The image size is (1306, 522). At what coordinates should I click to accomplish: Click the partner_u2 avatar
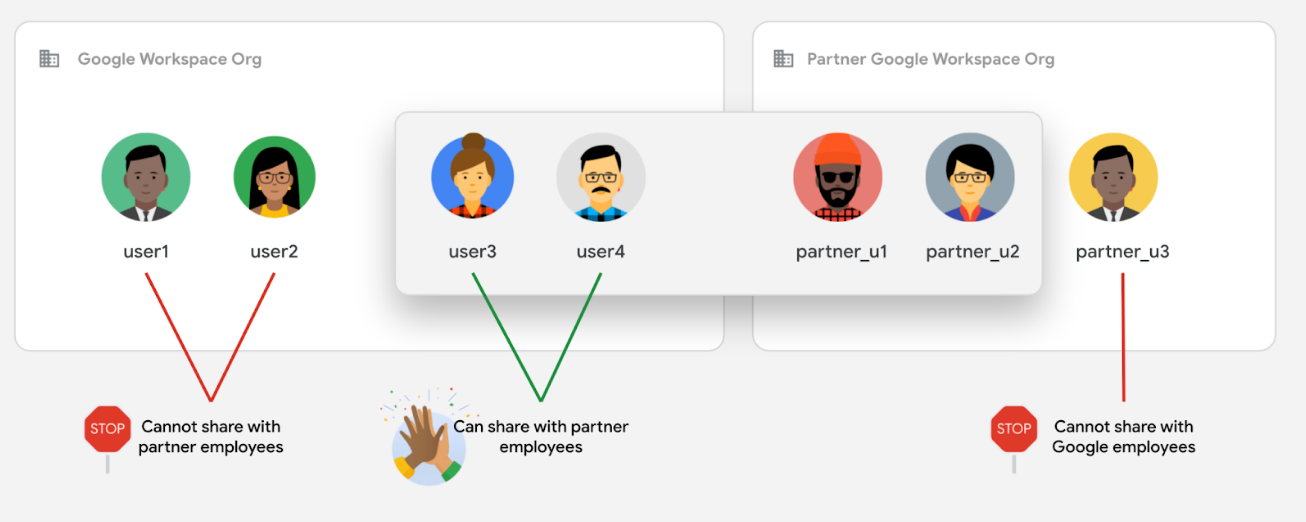coord(970,178)
